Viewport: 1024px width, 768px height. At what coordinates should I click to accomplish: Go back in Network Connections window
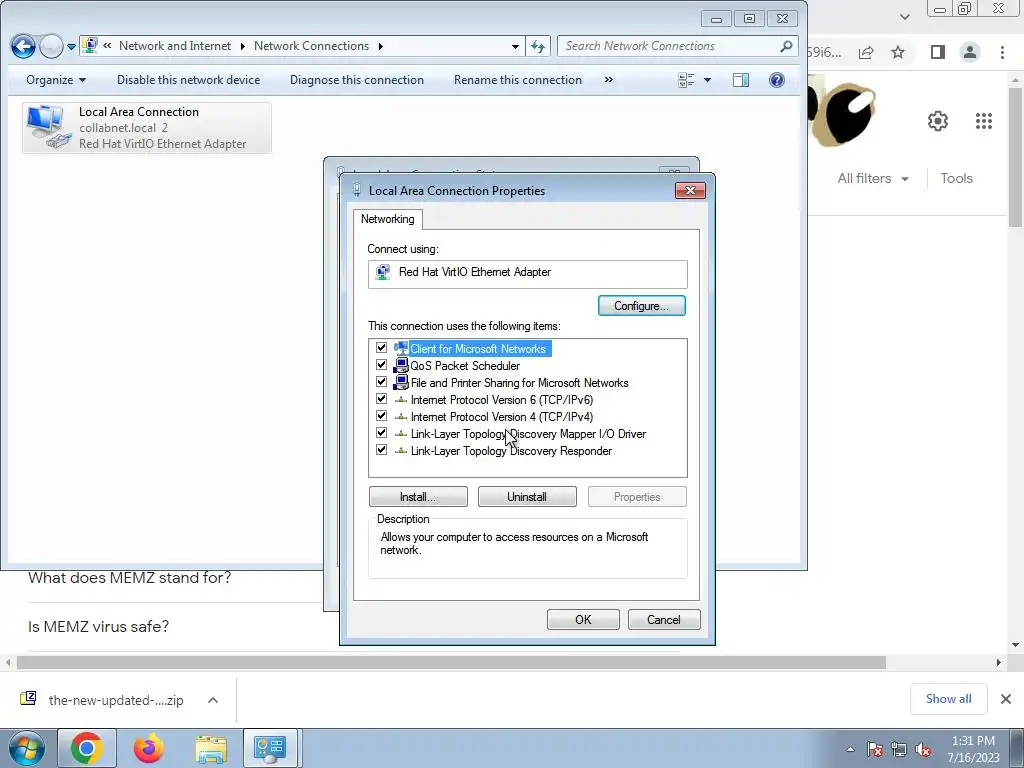coord(24,46)
